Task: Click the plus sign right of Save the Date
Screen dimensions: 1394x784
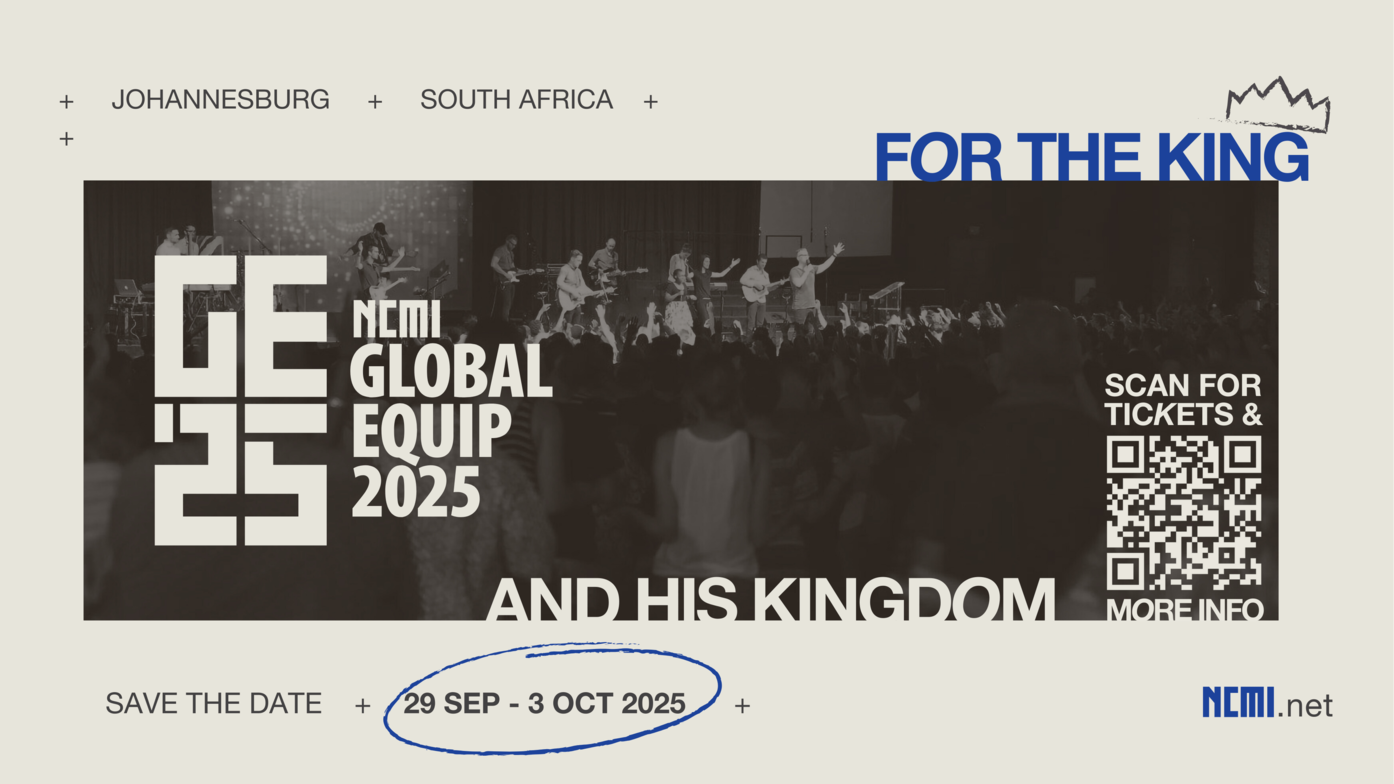Action: (x=362, y=705)
